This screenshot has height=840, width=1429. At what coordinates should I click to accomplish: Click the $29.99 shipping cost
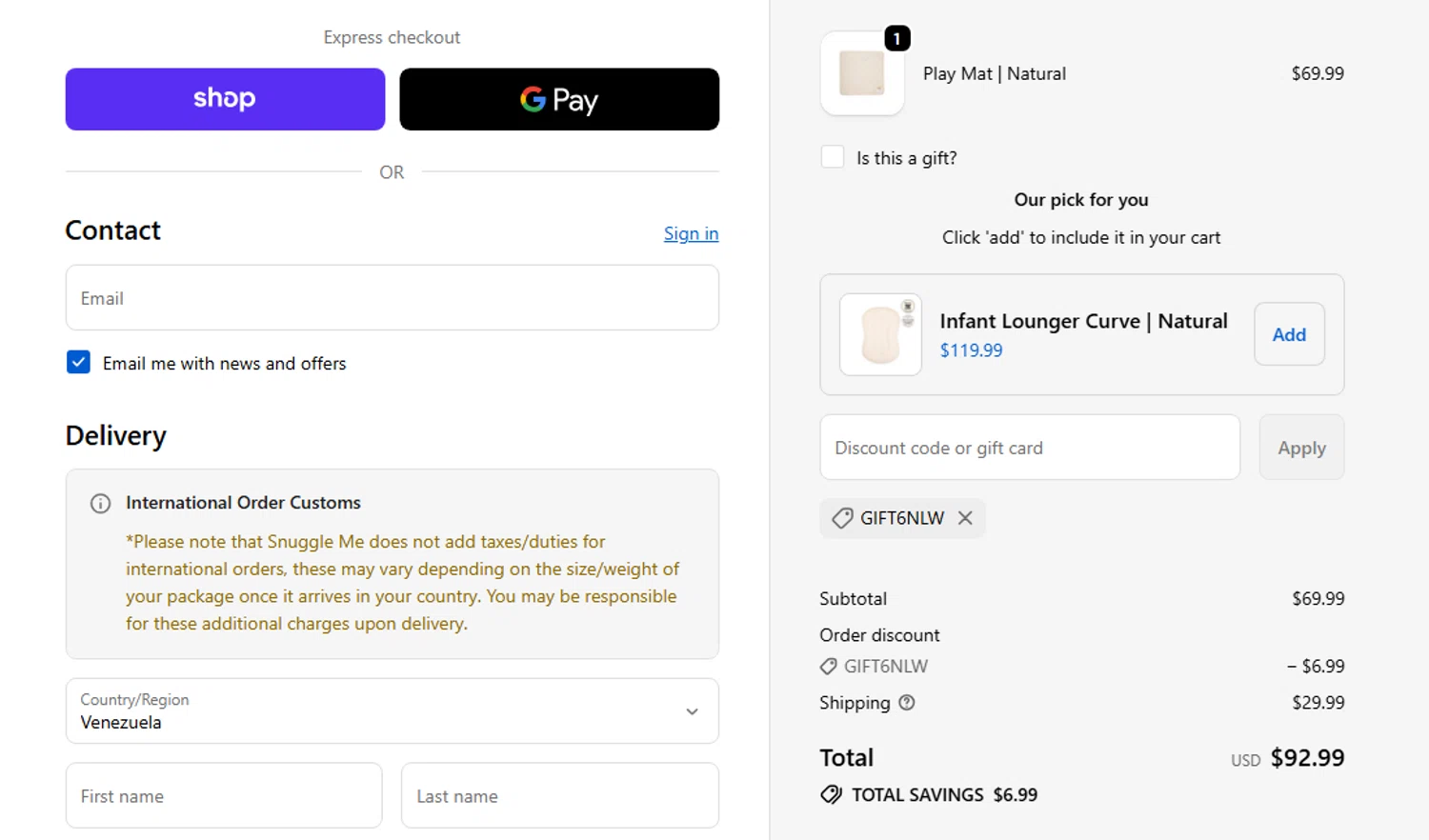coord(1318,703)
